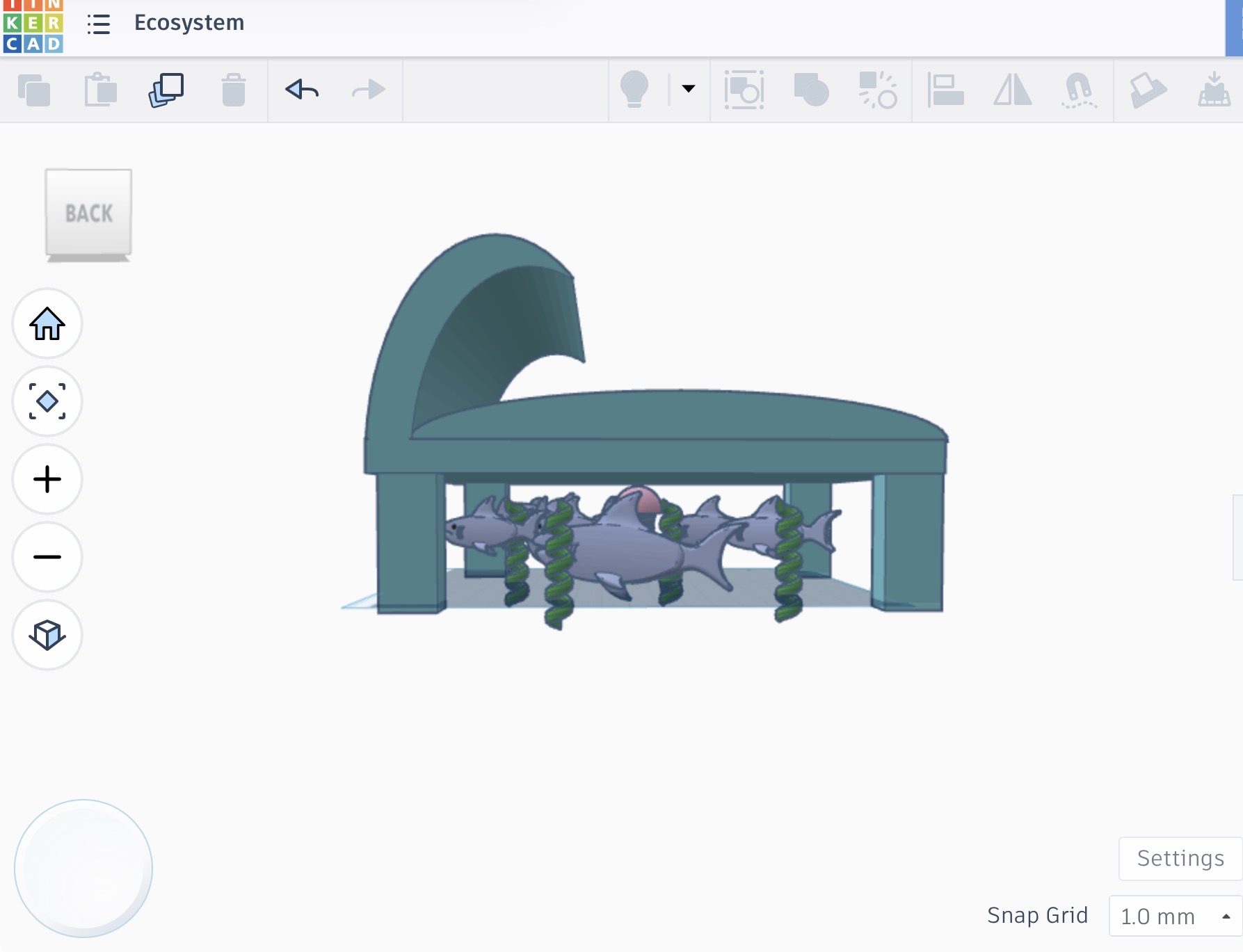
Task: Expand the collapsed shapes panel handle
Action: pyautogui.click(x=1238, y=537)
